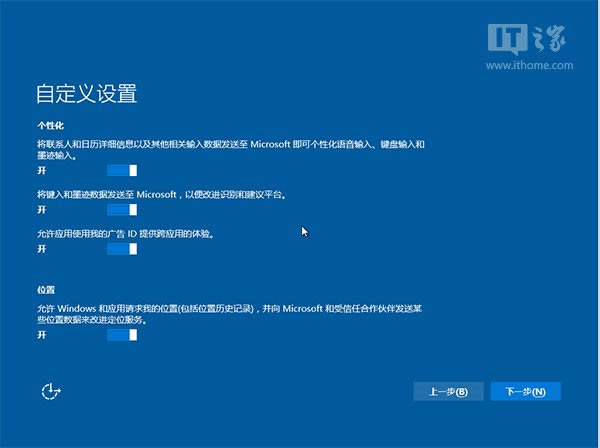This screenshot has height=448, width=600.
Task: Click the 自定义设置 heading
Action: (86, 94)
